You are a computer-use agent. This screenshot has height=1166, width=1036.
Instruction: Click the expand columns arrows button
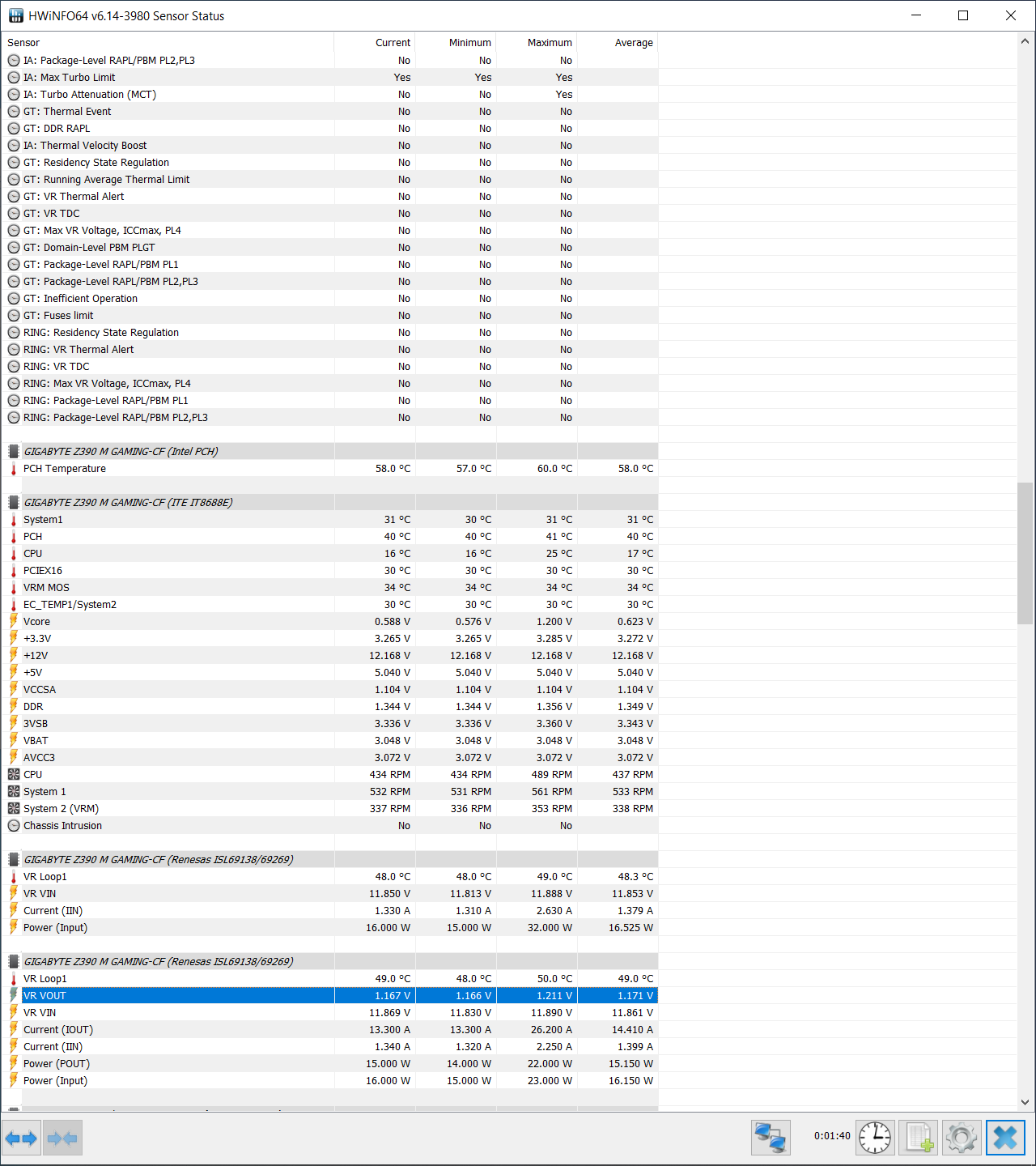21,1138
